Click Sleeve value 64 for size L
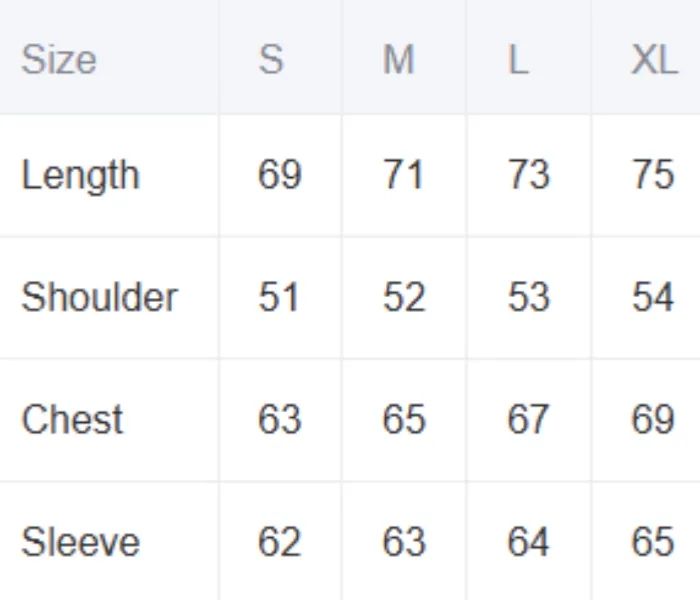 pos(528,542)
